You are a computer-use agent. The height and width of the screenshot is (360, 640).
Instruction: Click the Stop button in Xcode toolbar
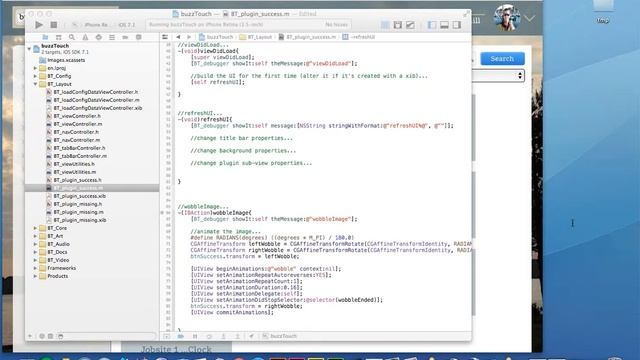53,25
